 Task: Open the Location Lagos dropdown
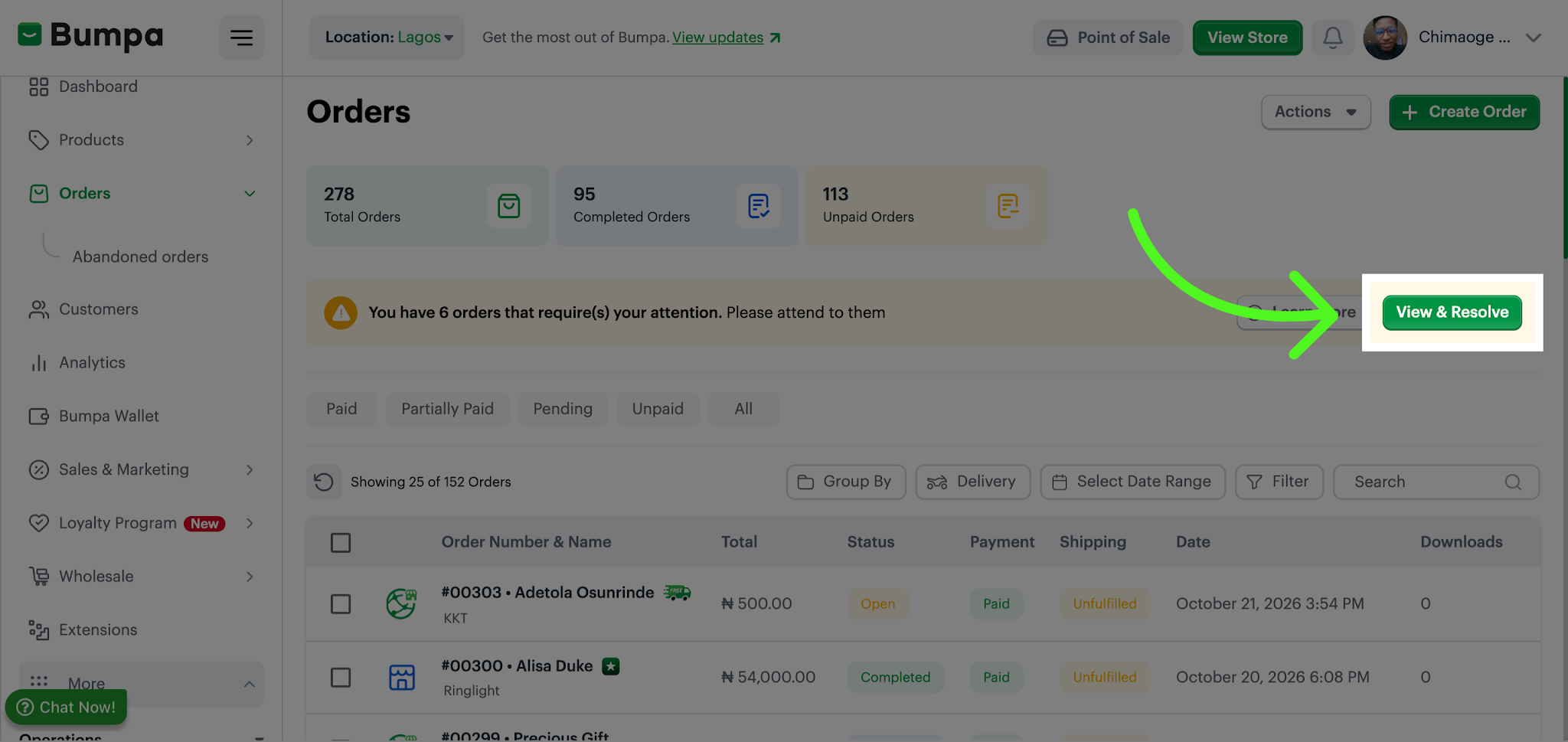[x=387, y=38]
